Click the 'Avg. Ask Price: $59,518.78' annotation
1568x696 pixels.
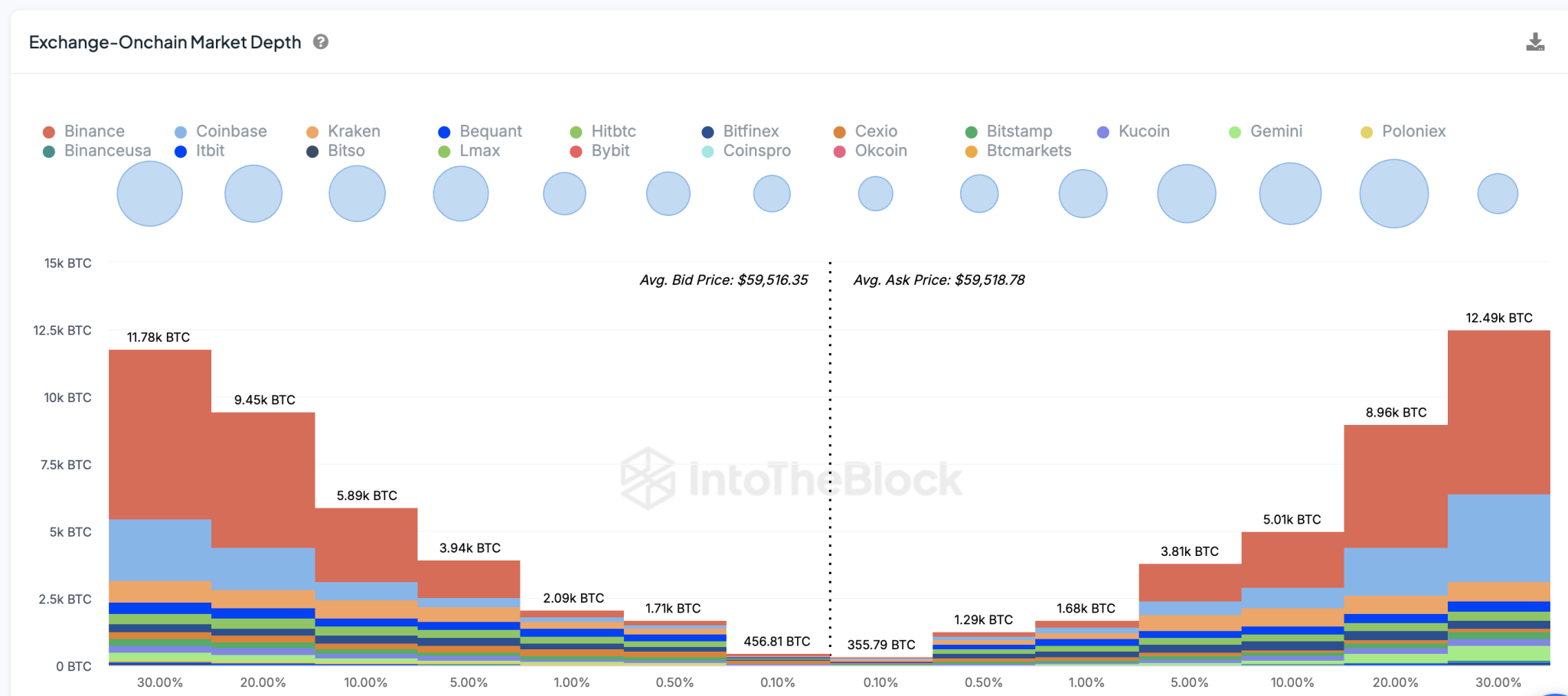[x=939, y=280]
